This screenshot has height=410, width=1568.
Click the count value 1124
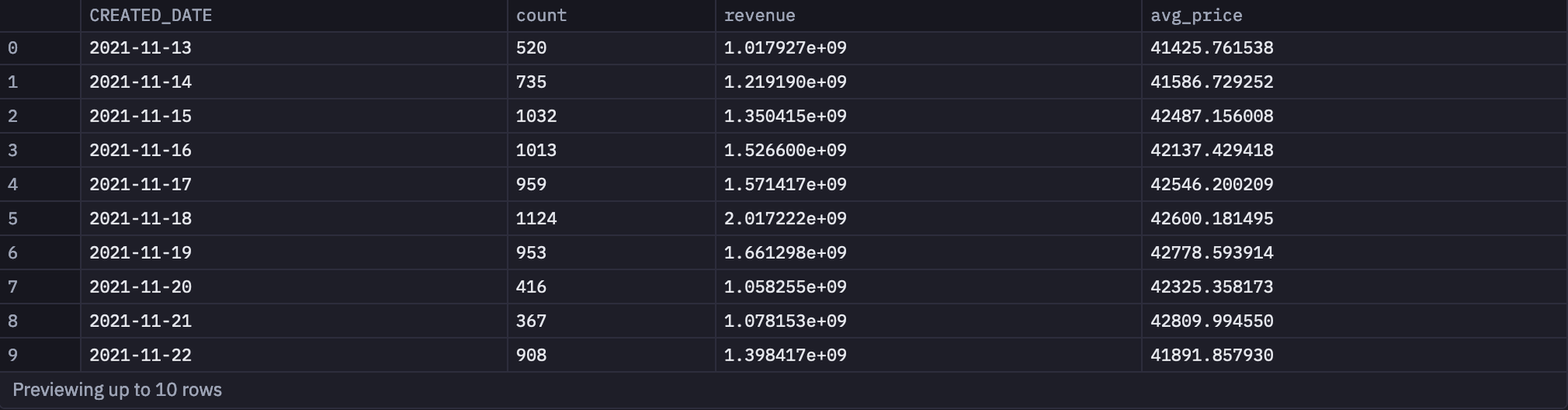tap(536, 219)
